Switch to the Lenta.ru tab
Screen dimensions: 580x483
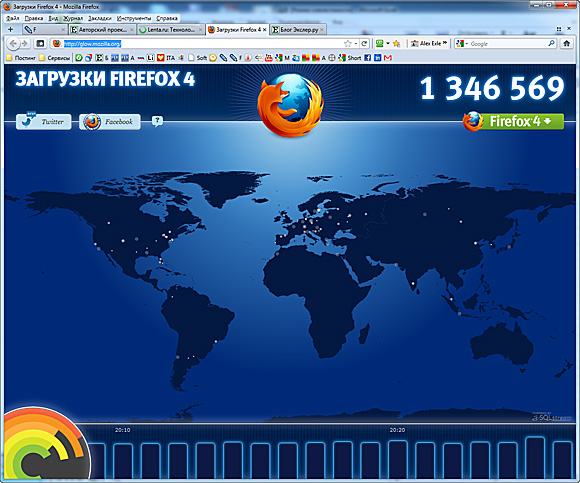point(170,29)
